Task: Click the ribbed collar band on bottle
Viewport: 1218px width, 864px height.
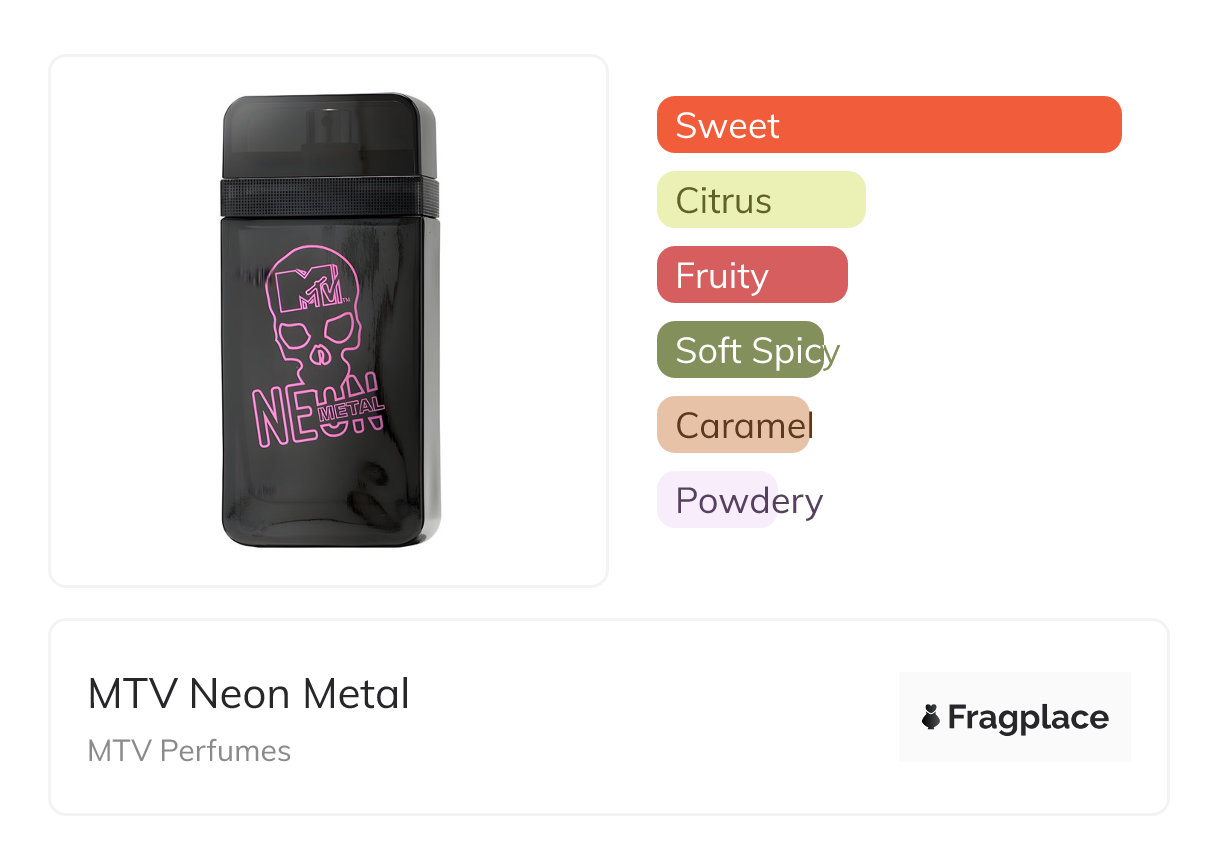Action: click(x=329, y=197)
